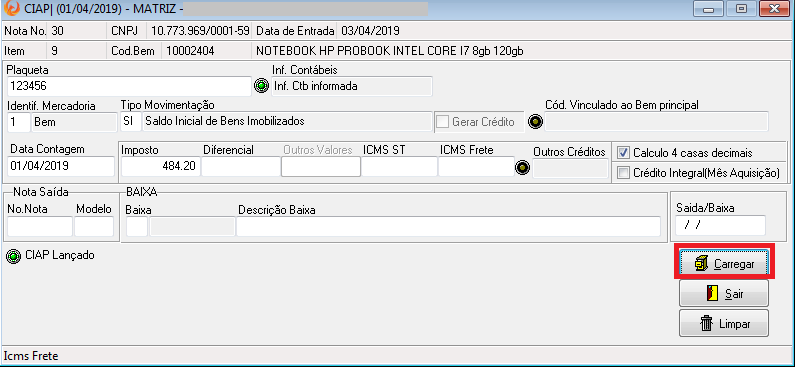Toggle the Gerar Crédito checkbox
795x368 pixels.
coord(442,122)
